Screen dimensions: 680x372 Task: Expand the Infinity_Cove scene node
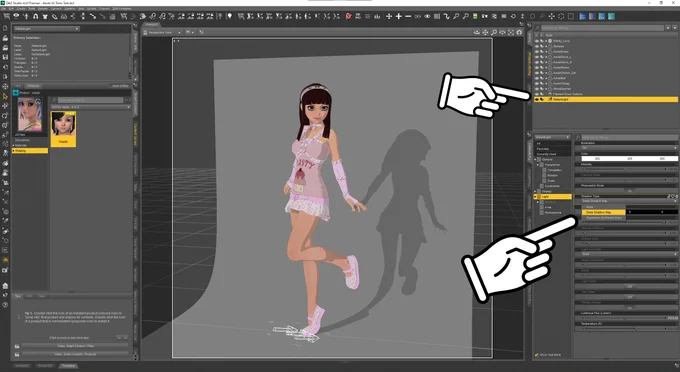pos(546,41)
